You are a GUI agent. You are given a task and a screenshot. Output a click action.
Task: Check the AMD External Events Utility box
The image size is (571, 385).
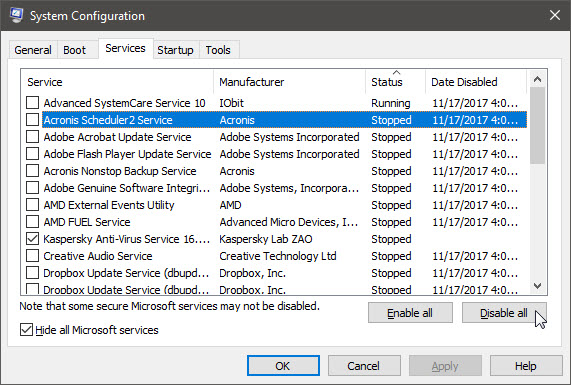coord(32,205)
